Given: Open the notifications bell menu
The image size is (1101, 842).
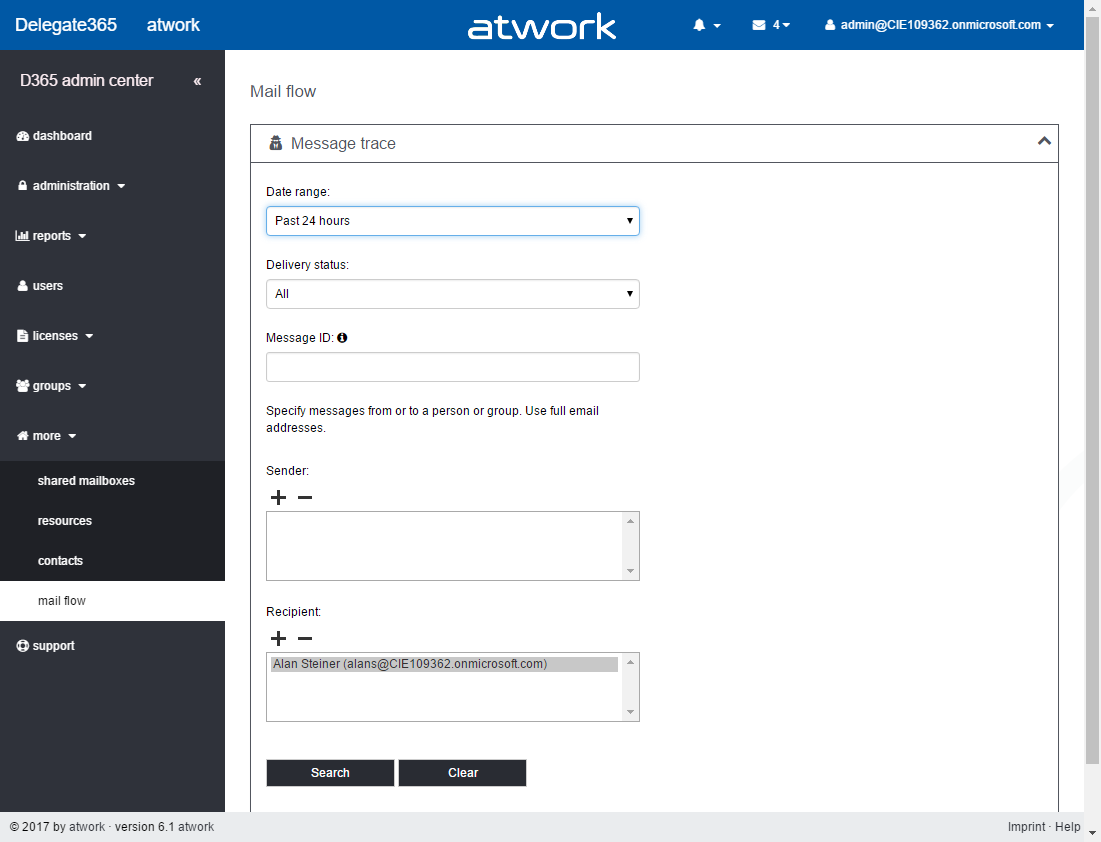Looking at the screenshot, I should 706,25.
